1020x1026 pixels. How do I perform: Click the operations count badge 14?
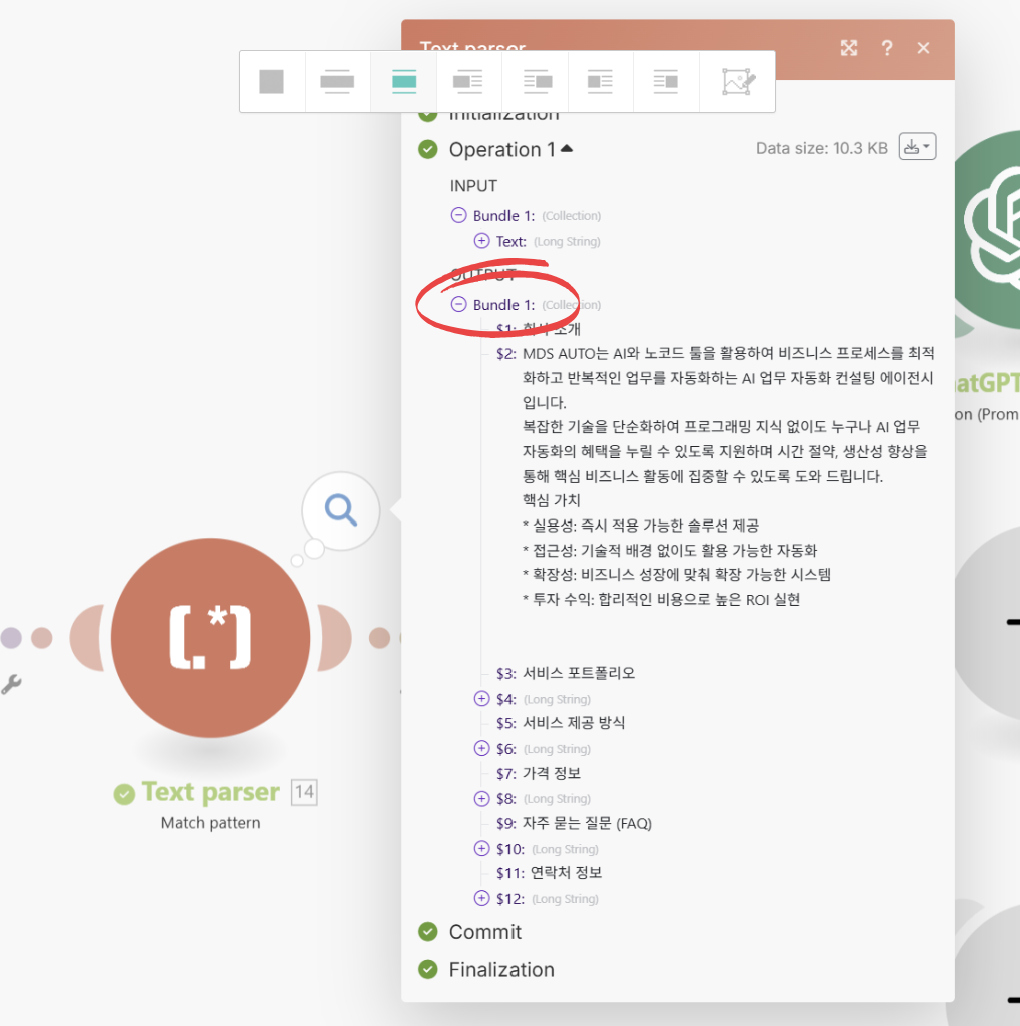point(304,792)
